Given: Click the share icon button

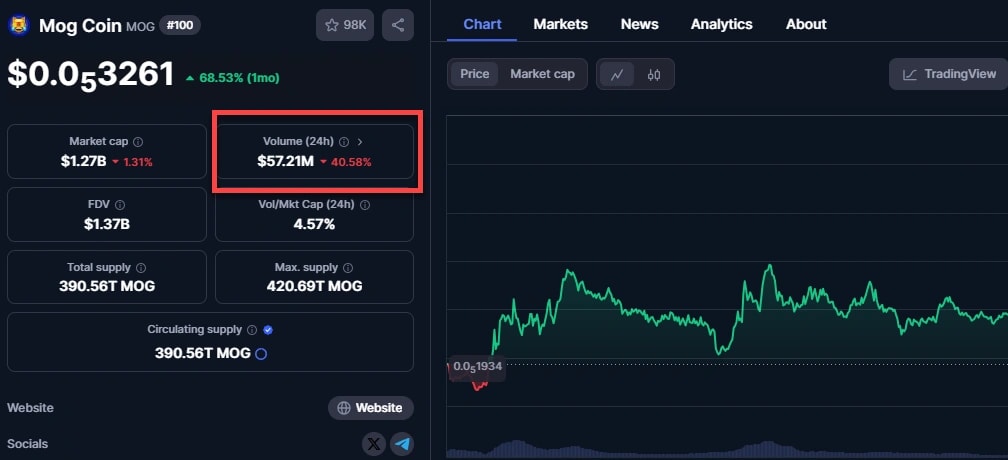Looking at the screenshot, I should 398,25.
